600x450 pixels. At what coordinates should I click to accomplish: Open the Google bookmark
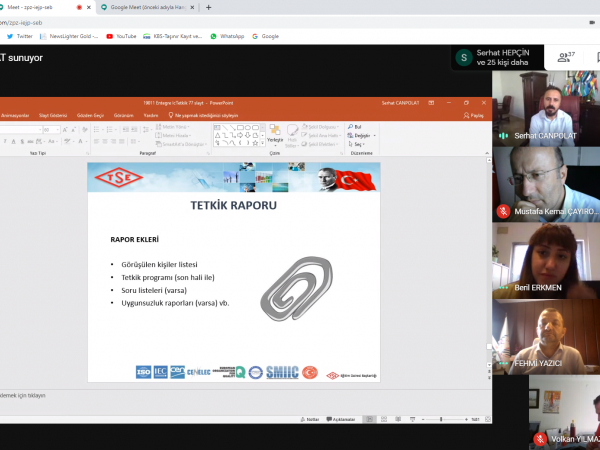(265, 36)
